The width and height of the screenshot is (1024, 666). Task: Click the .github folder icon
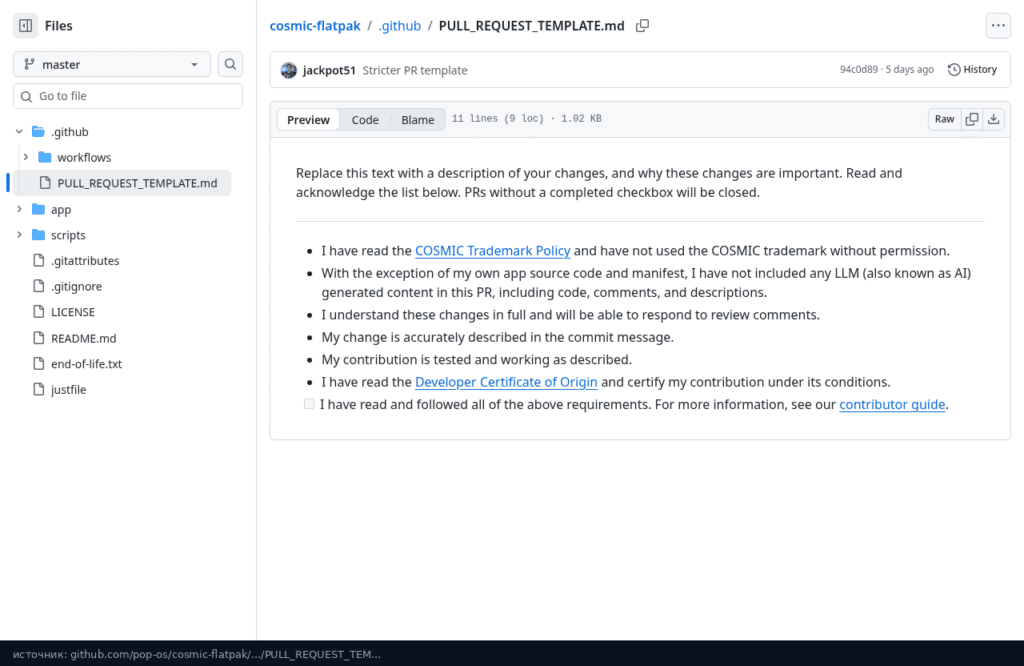[39, 132]
